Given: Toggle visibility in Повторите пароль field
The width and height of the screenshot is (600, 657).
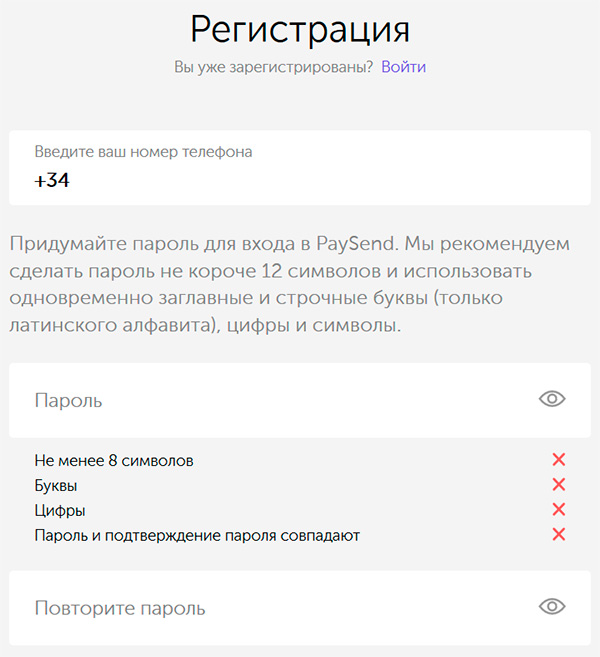Looking at the screenshot, I should 552,607.
